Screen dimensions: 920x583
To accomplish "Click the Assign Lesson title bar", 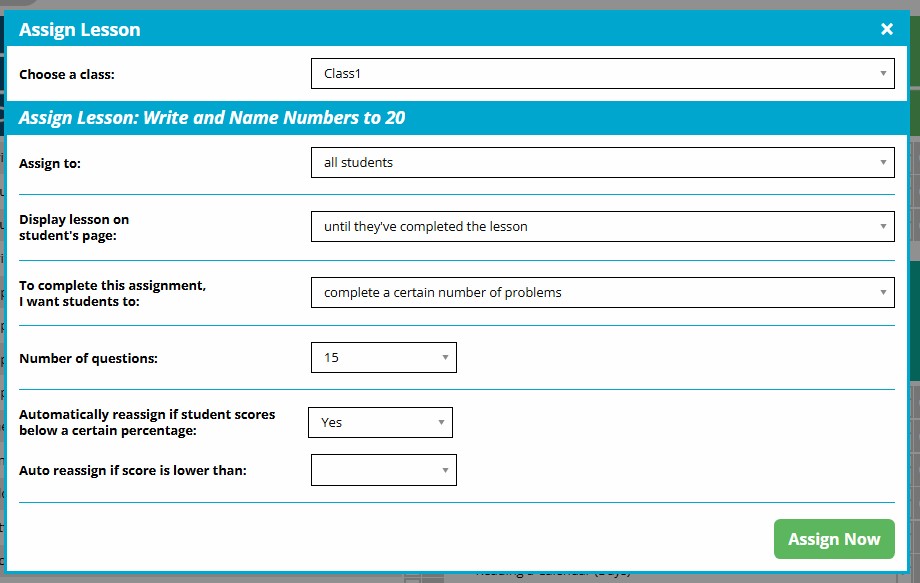I will (x=79, y=29).
